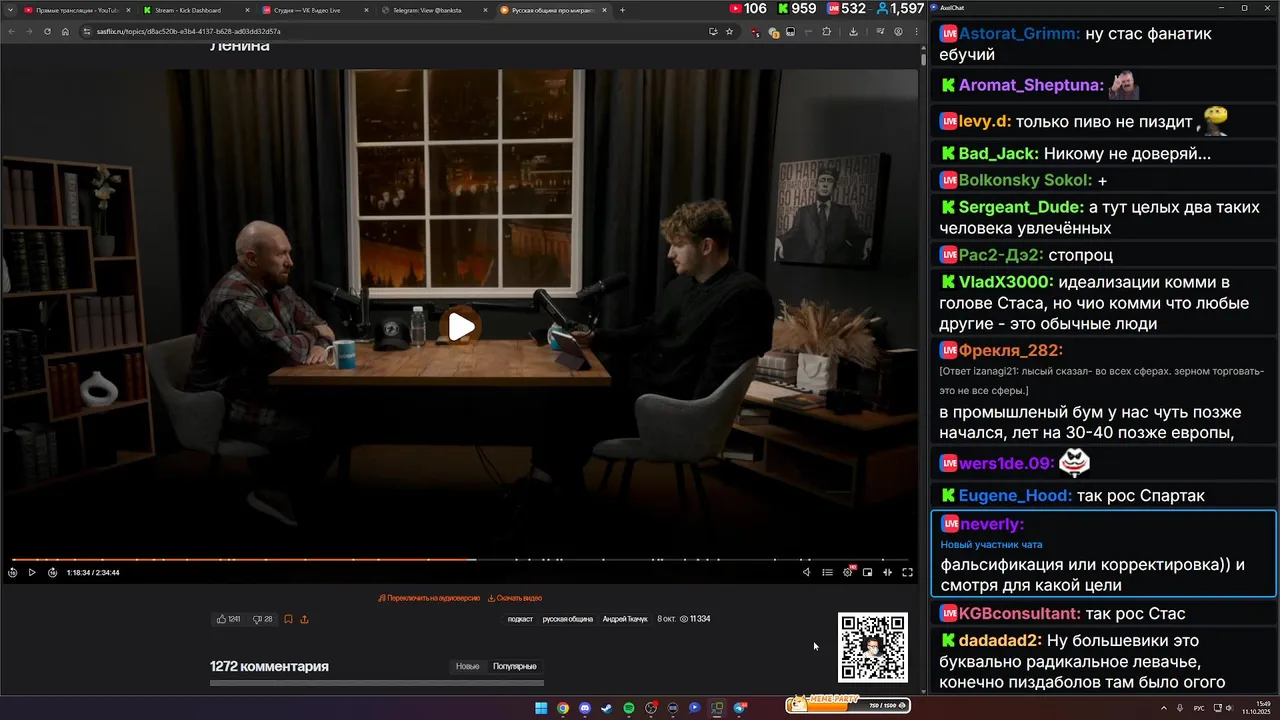Screen dimensions: 1280x720
Task: Open the Windows Start menu
Action: (541, 708)
